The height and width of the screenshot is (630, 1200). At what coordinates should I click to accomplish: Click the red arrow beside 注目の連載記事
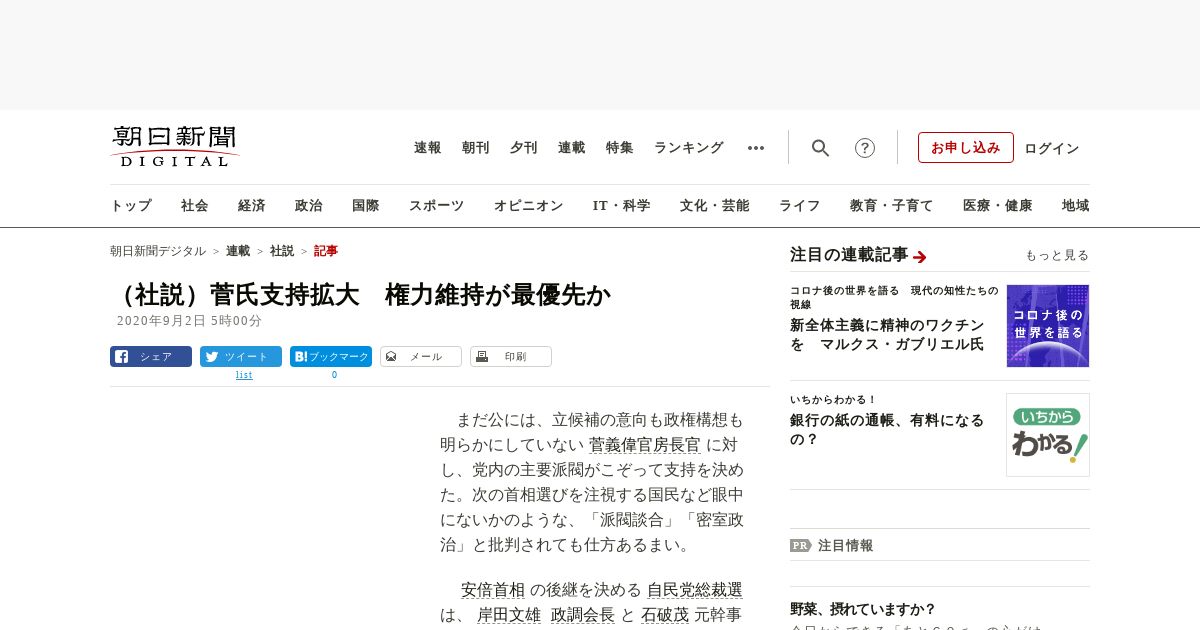pos(920,257)
